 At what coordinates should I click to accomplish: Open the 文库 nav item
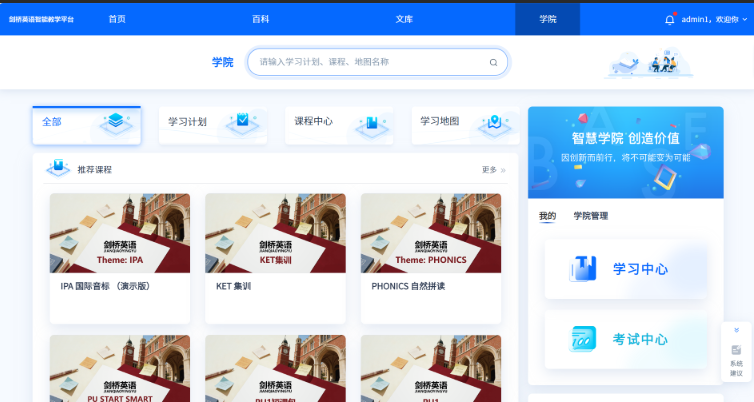(x=404, y=19)
